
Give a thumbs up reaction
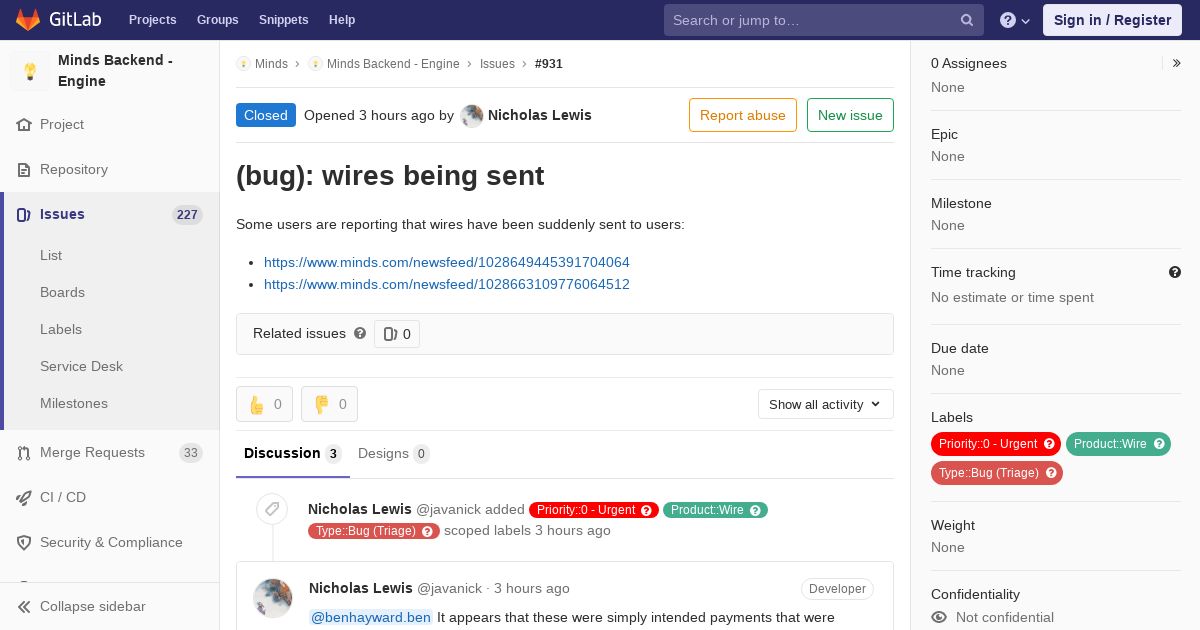pyautogui.click(x=264, y=404)
